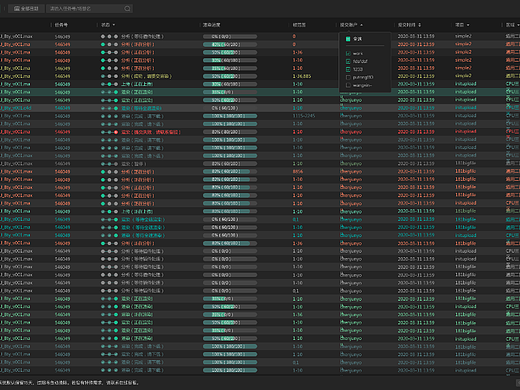
Task: Open the region column filter arrow
Action: [518, 25]
